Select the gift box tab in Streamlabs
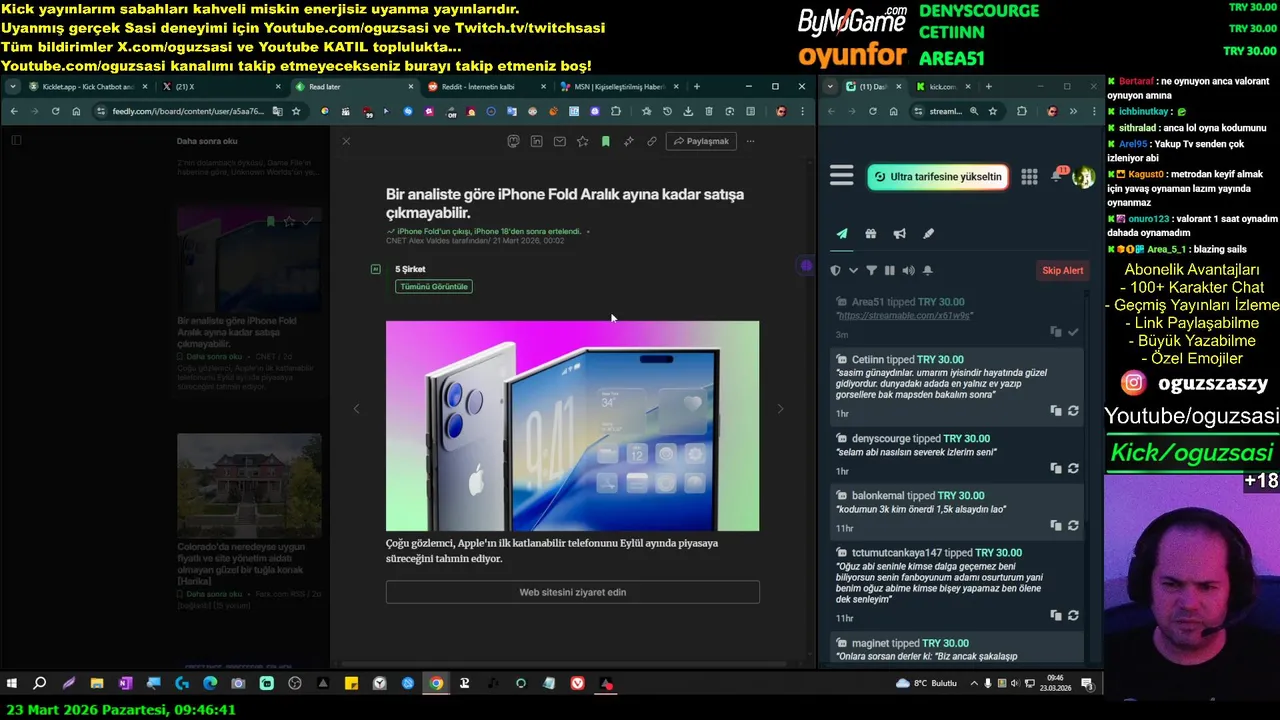Screen dimensions: 1280x720 pyautogui.click(x=871, y=233)
